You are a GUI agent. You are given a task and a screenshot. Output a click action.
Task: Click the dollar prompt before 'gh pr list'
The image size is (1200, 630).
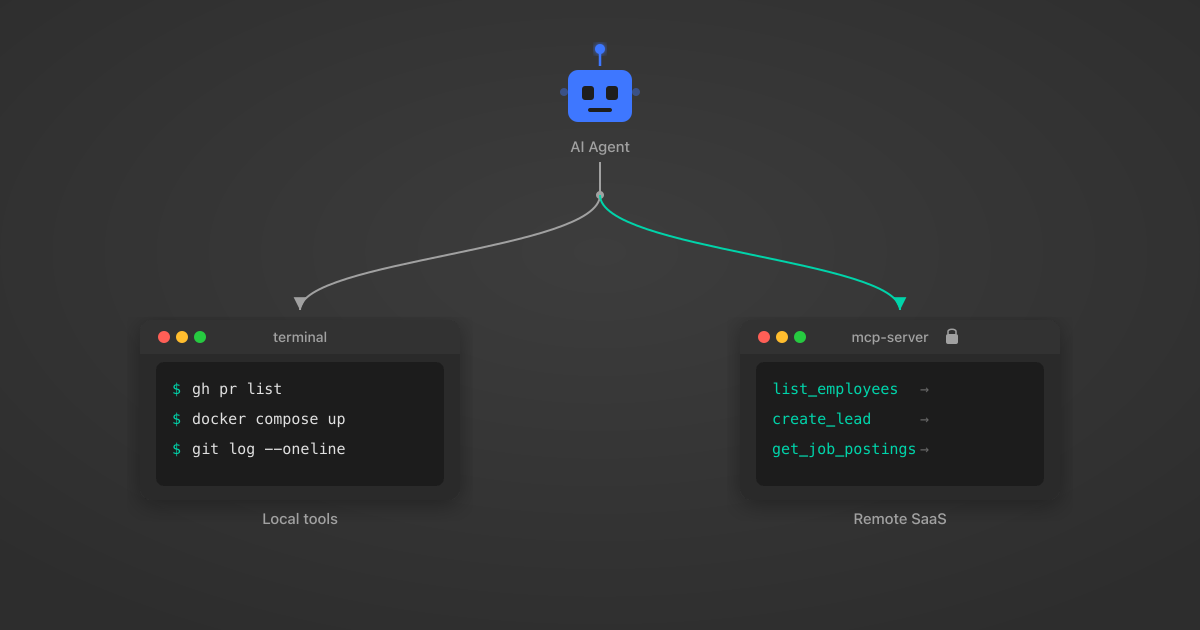pos(177,389)
